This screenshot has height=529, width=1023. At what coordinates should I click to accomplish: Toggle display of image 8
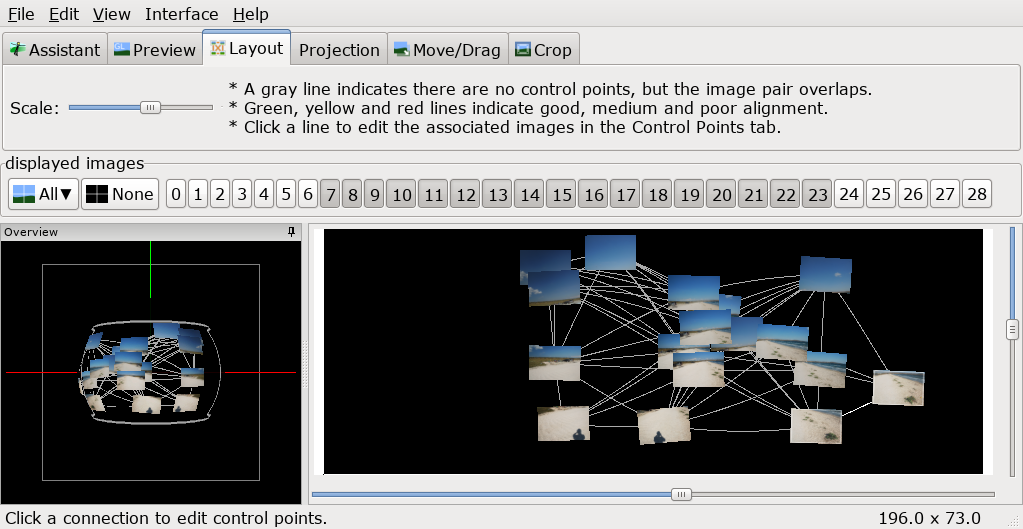352,194
